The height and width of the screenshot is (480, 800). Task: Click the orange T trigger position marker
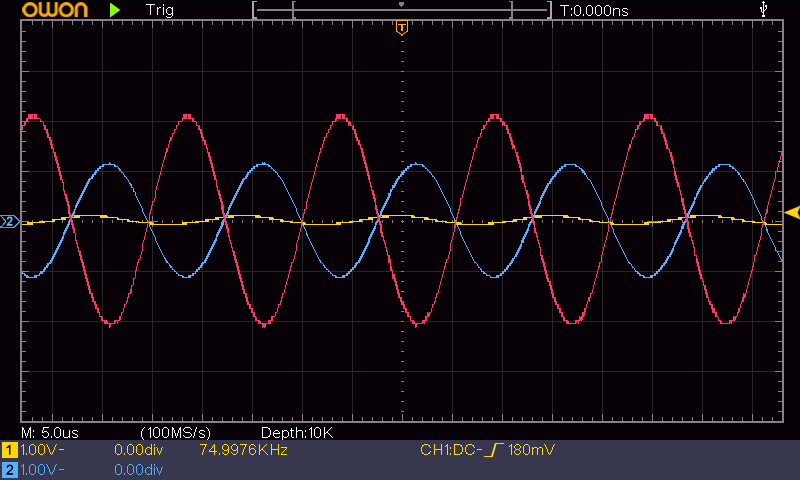[x=401, y=27]
